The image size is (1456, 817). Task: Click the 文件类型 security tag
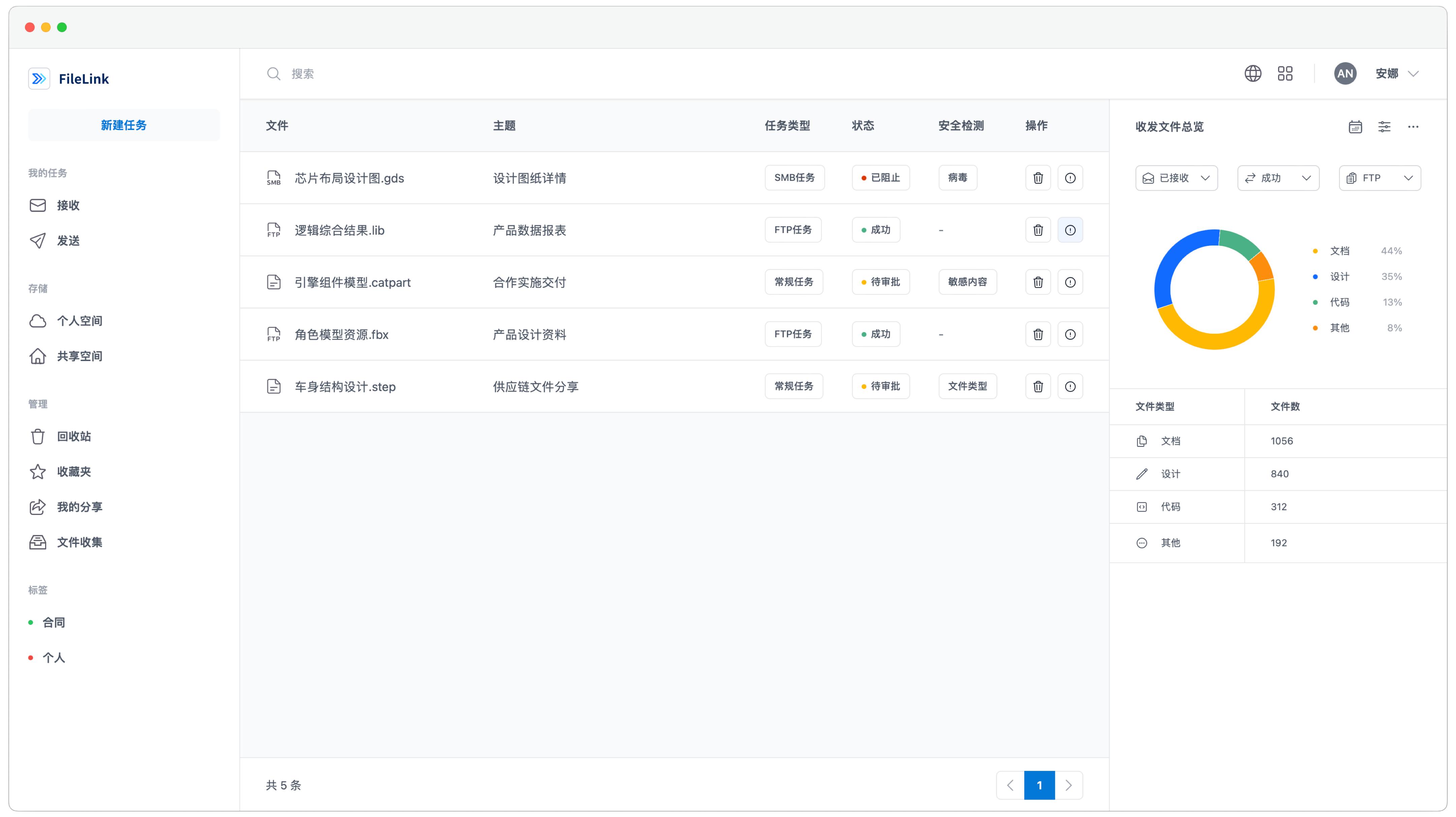(968, 387)
